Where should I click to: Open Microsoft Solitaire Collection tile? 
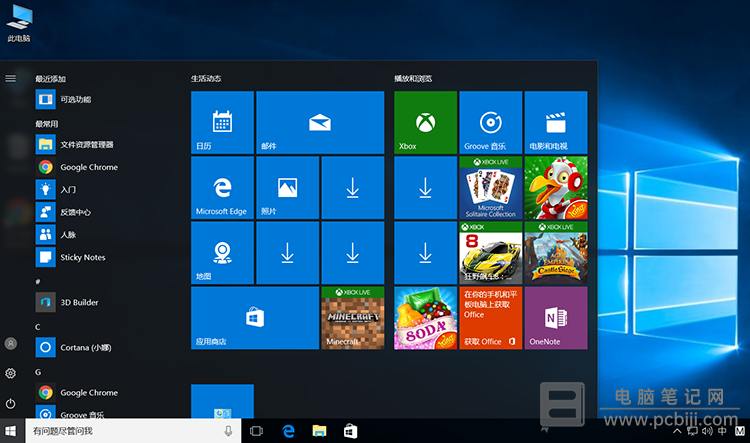click(490, 188)
